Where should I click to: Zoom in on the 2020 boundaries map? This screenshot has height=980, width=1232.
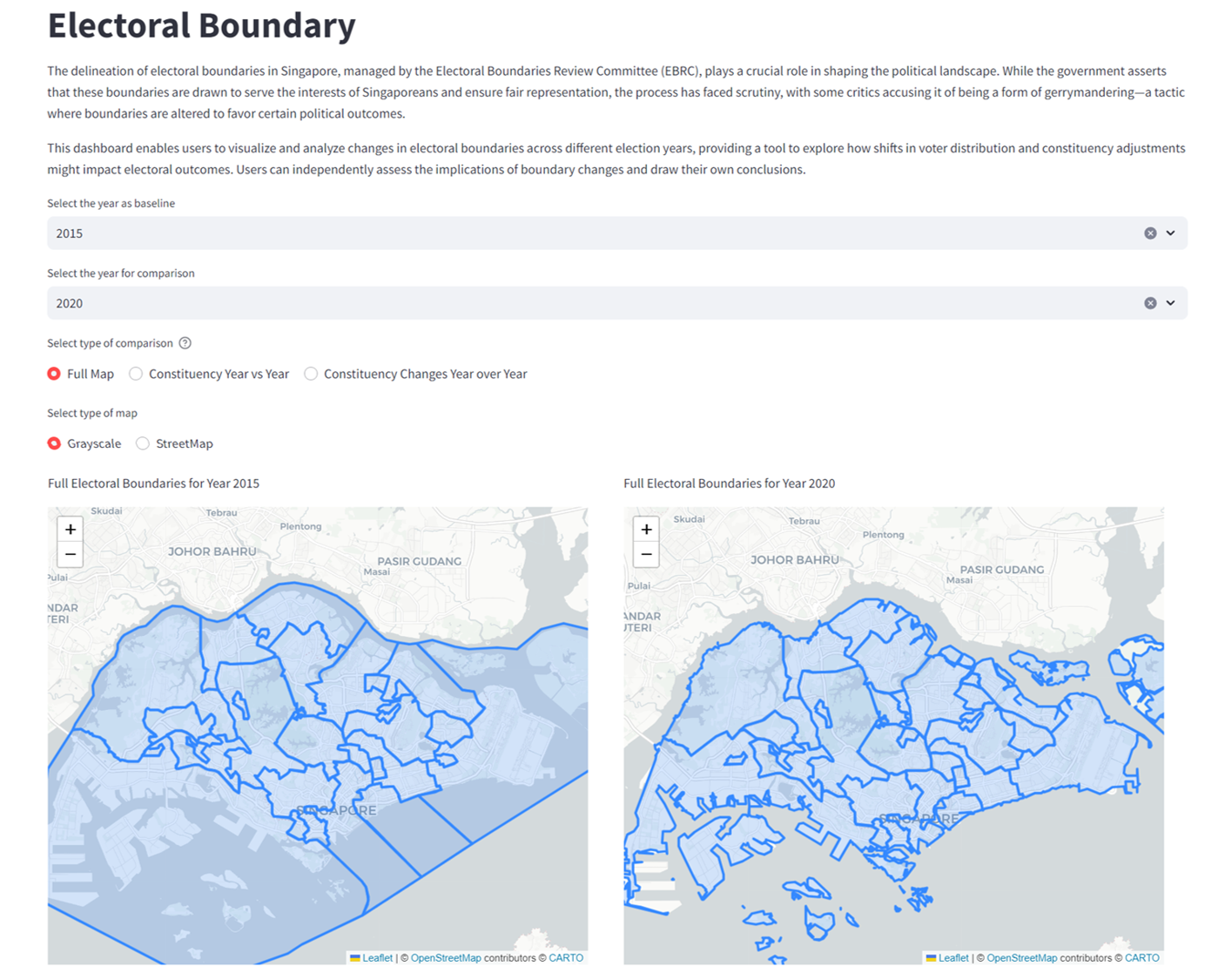(646, 529)
